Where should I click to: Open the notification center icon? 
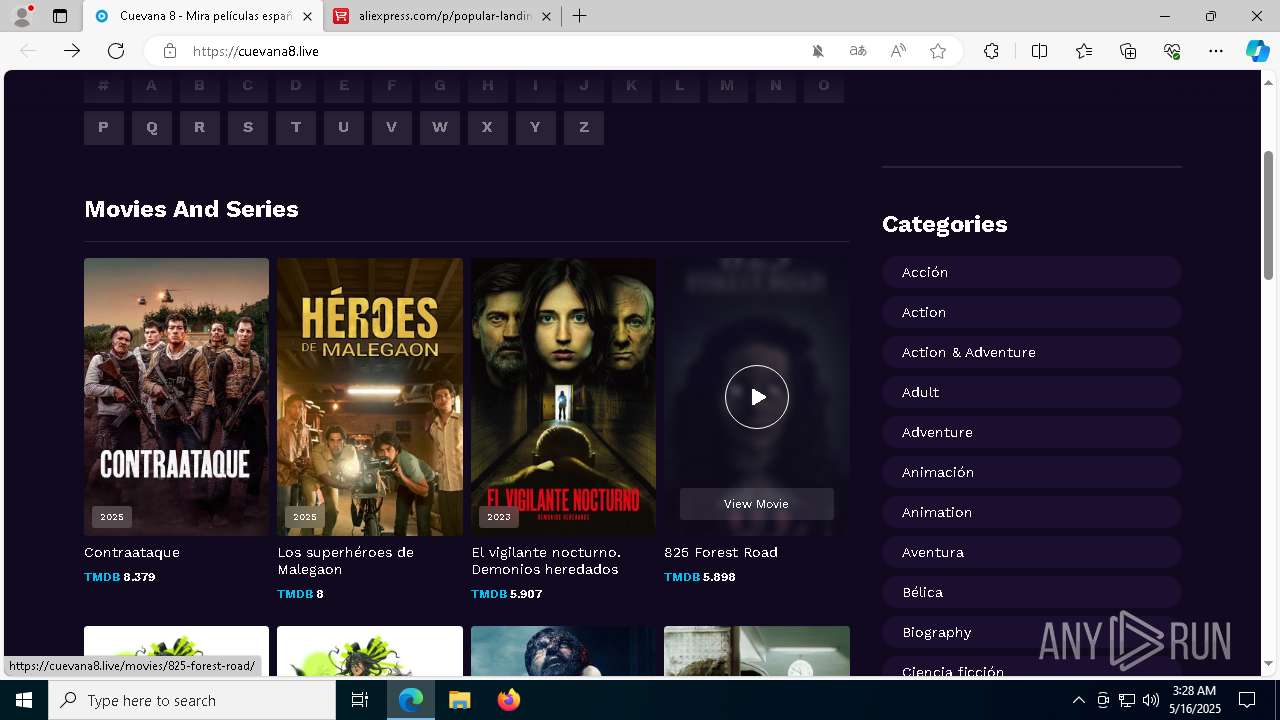coord(1247,700)
